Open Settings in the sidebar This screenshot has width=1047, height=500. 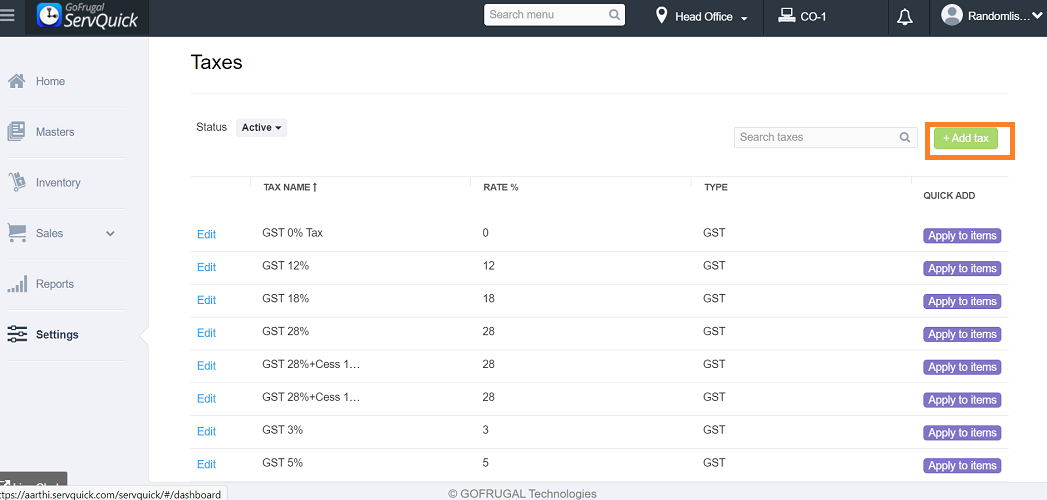click(57, 335)
